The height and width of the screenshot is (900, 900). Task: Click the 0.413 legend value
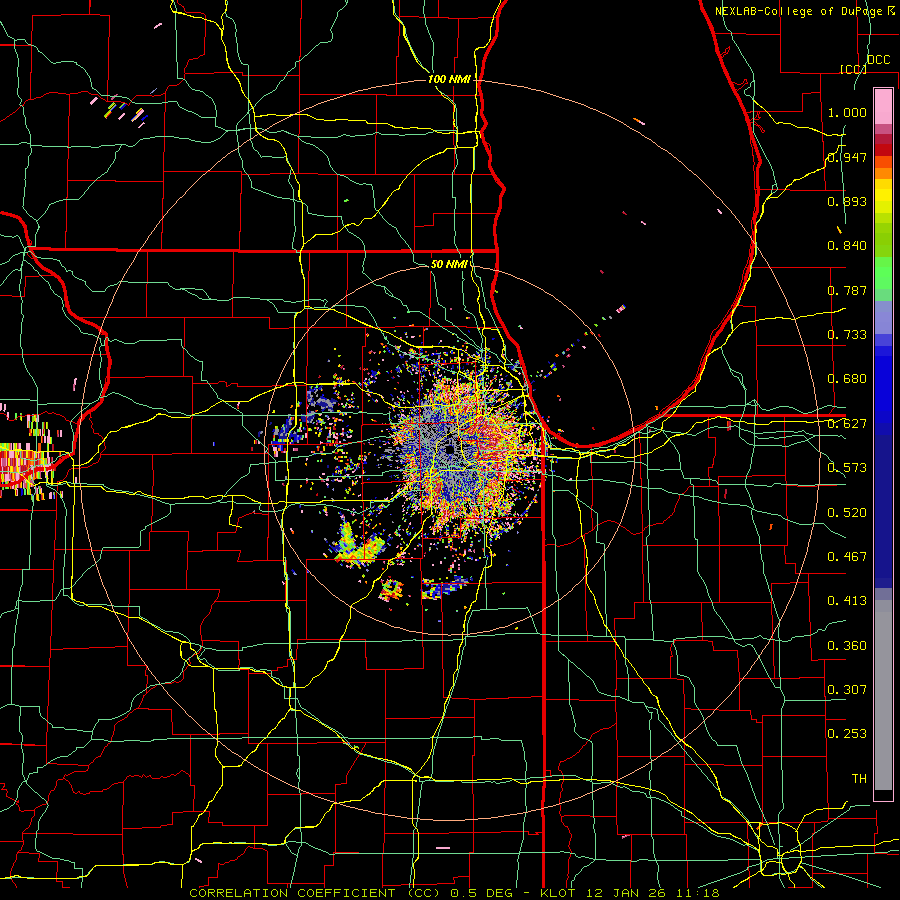847,601
